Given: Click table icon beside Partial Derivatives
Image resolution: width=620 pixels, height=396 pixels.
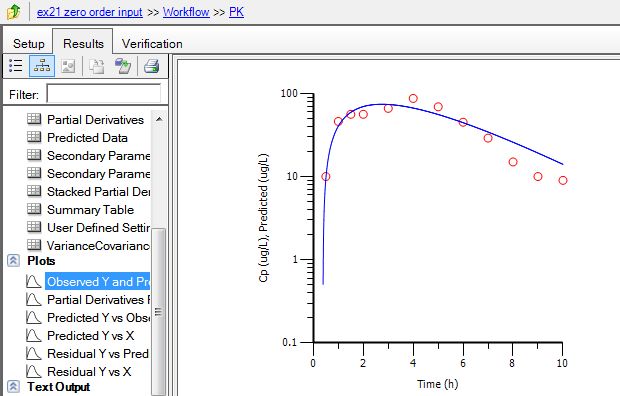Looking at the screenshot, I should pyautogui.click(x=34, y=119).
